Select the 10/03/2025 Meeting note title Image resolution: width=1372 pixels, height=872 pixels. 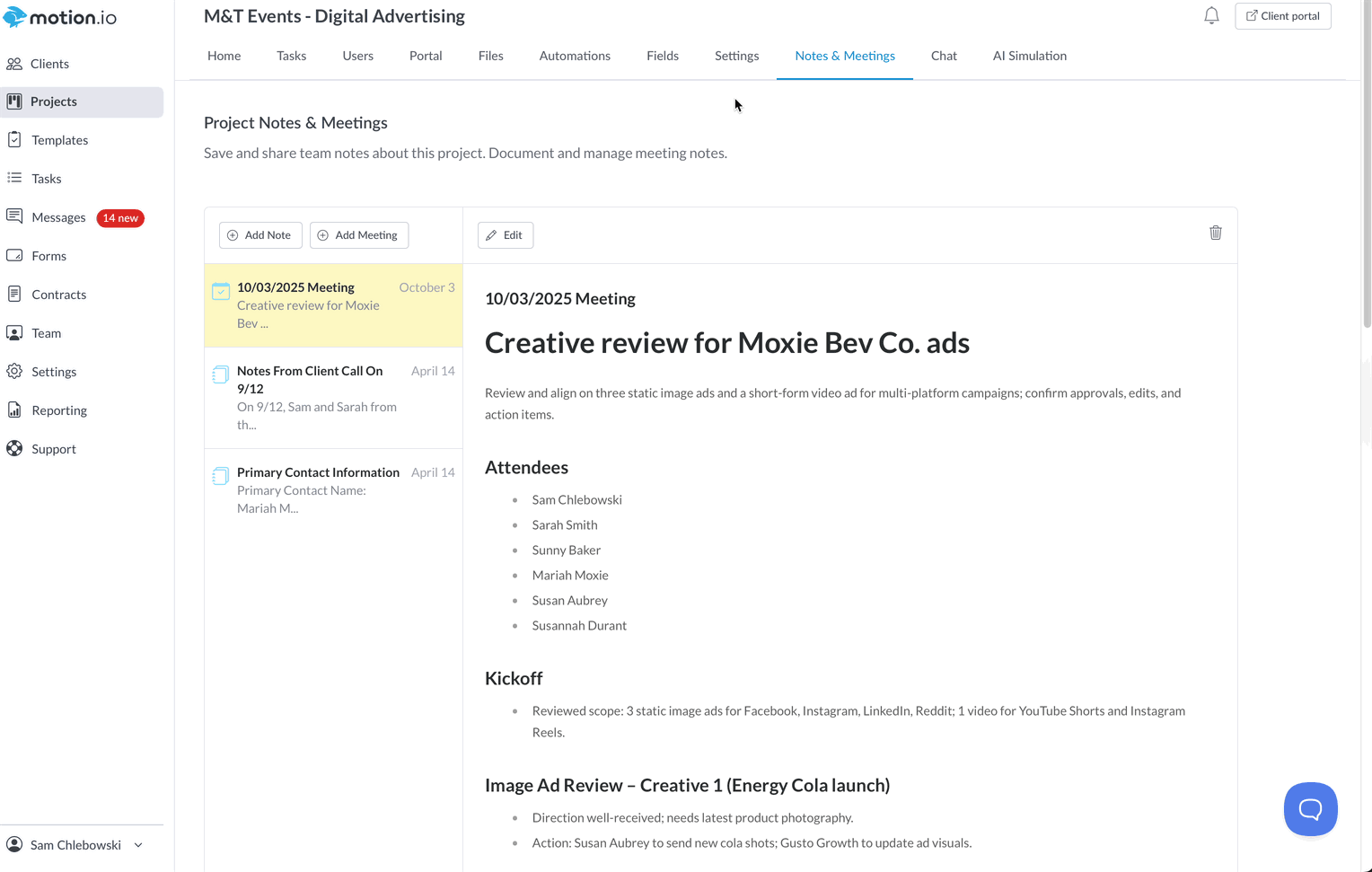pyautogui.click(x=295, y=287)
